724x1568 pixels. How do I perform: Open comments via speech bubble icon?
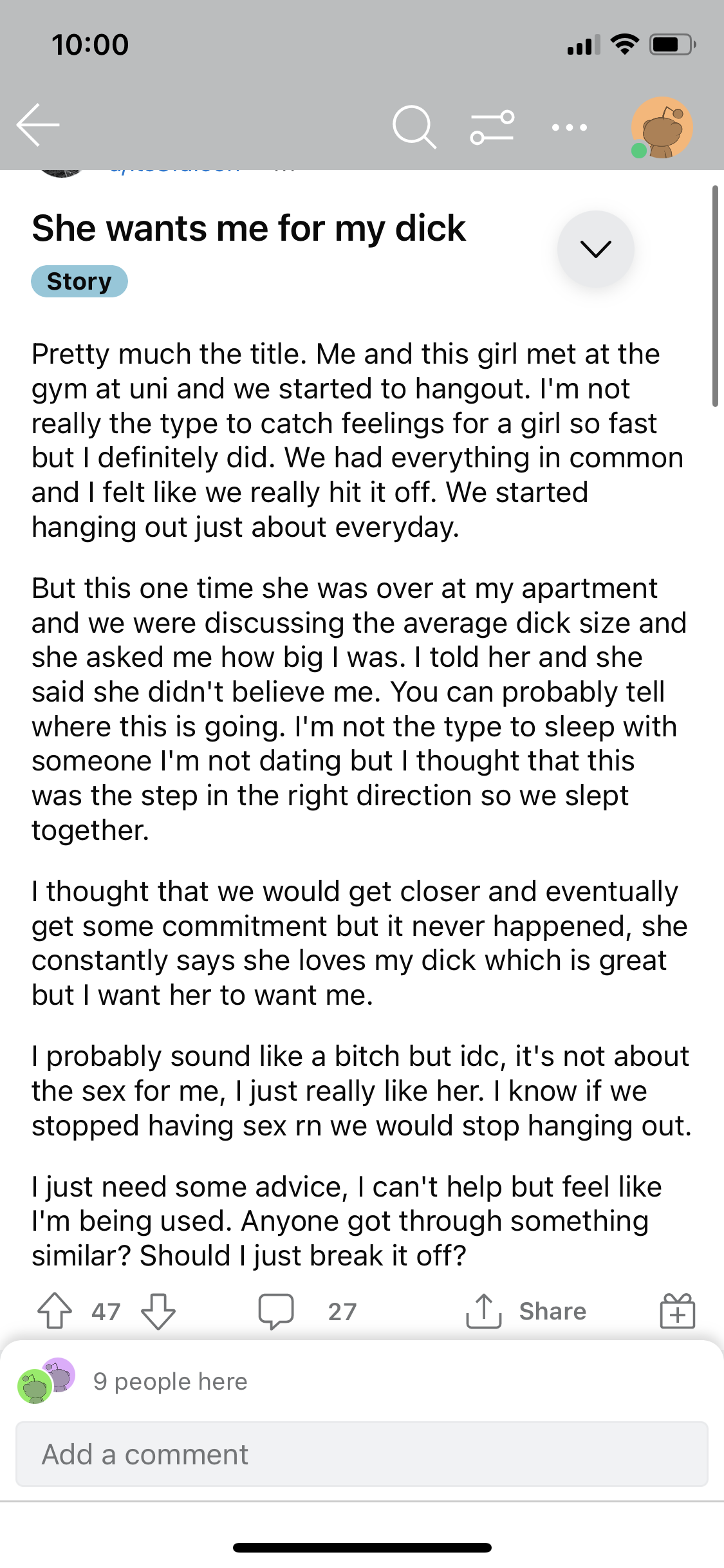coord(276,1311)
